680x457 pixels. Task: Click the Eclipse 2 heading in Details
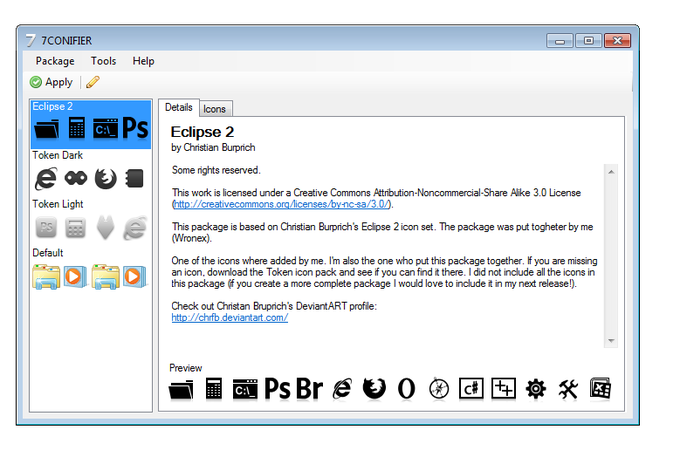point(202,132)
